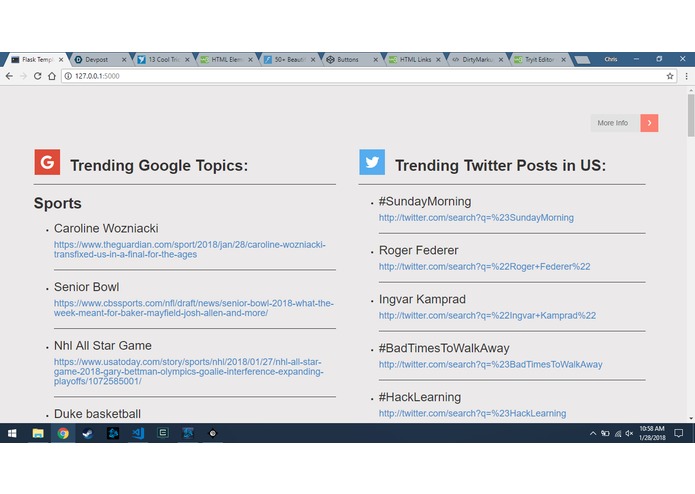Open the USA Today NHL All Star link
The image size is (695, 494).
click(x=189, y=371)
